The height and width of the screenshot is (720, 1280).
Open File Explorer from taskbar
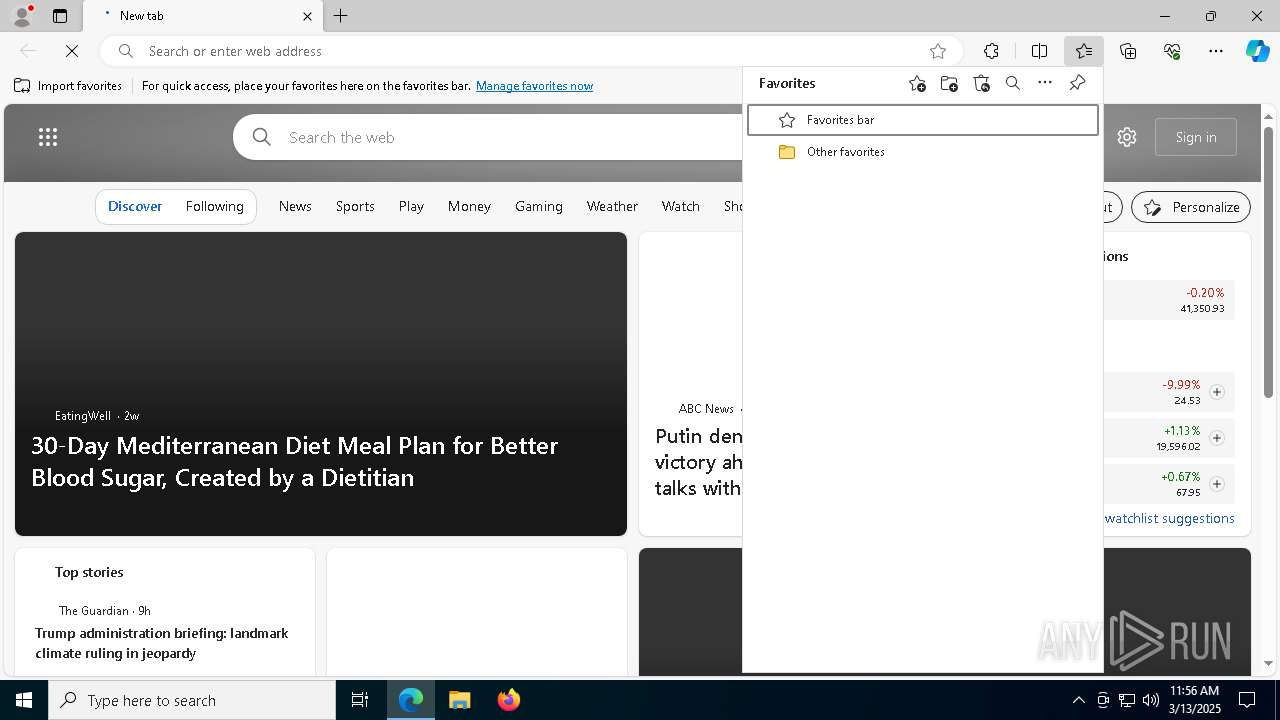(x=460, y=700)
